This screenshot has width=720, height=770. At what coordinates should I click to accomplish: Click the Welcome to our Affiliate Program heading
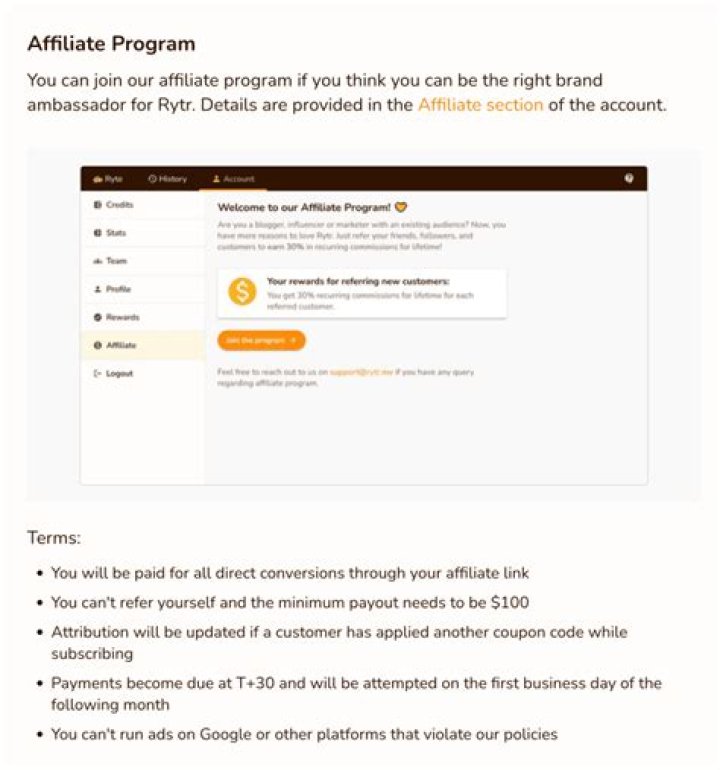(x=302, y=208)
